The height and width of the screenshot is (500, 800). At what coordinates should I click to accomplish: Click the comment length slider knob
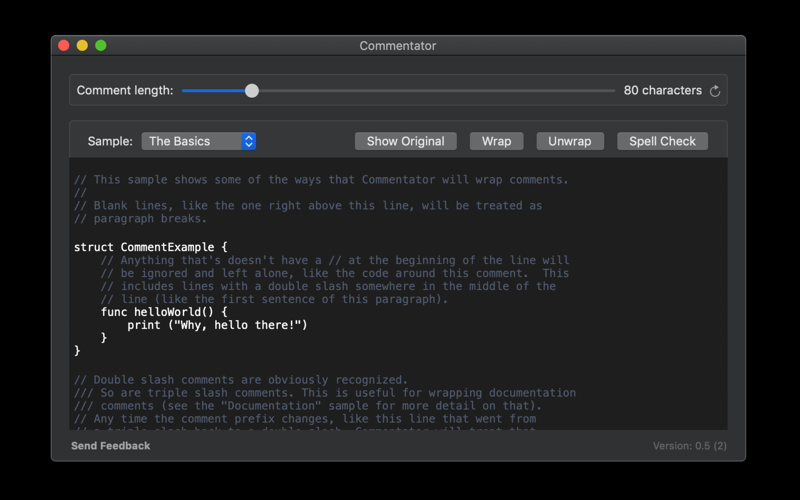click(252, 91)
